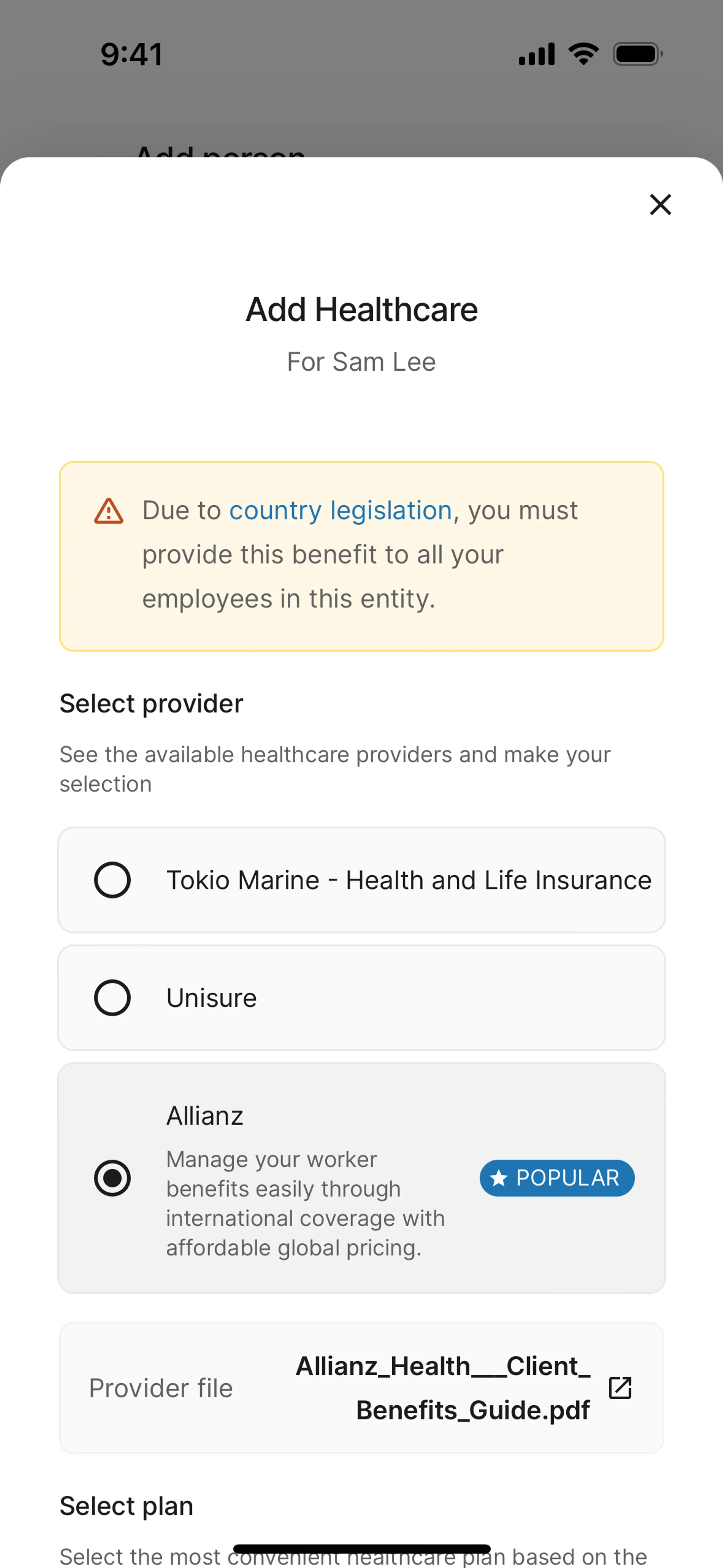
Task: Tap the 9:41 clock in status bar
Action: (x=131, y=53)
